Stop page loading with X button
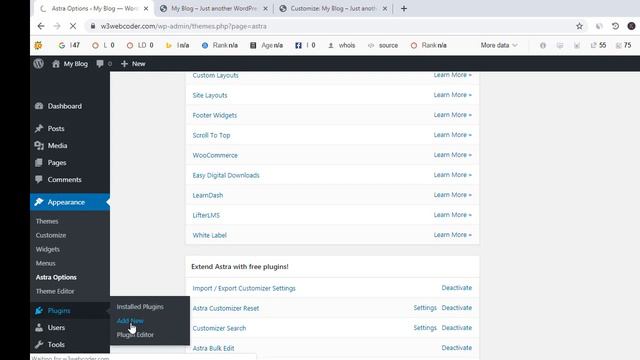The height and width of the screenshot is (360, 640). coord(73,26)
